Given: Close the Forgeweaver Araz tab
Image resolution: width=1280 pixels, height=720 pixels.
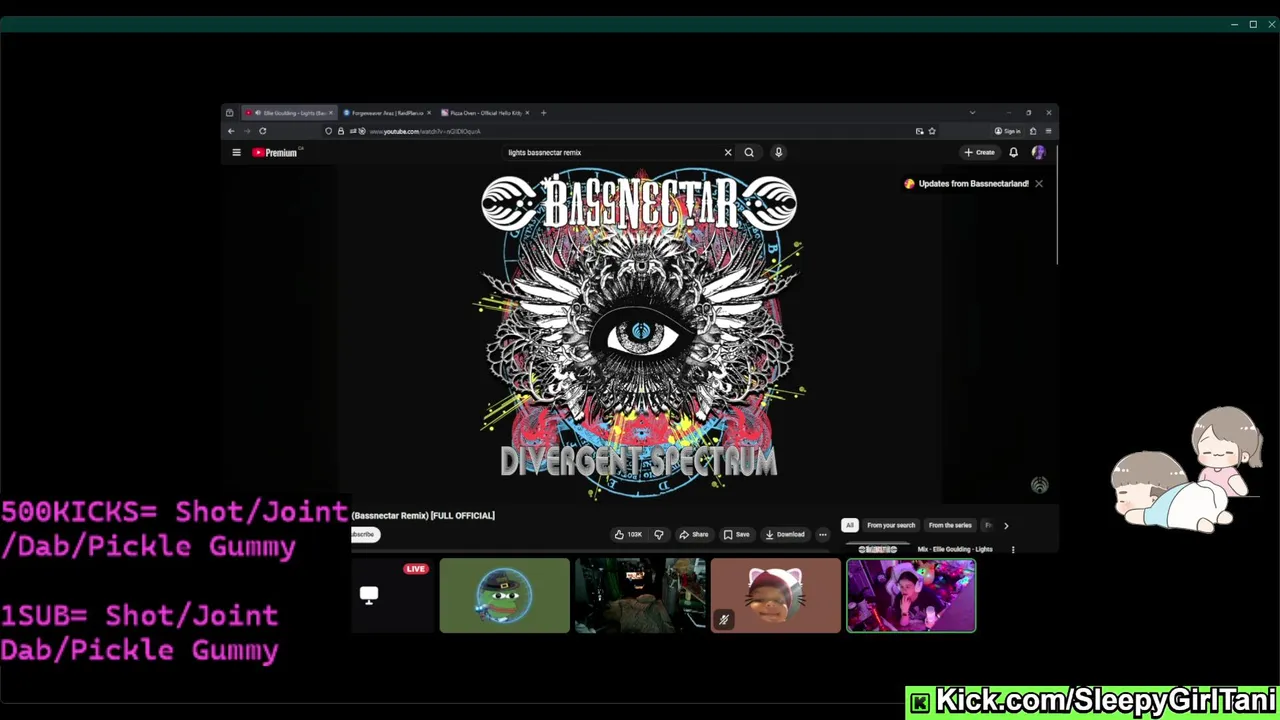Looking at the screenshot, I should tap(429, 113).
